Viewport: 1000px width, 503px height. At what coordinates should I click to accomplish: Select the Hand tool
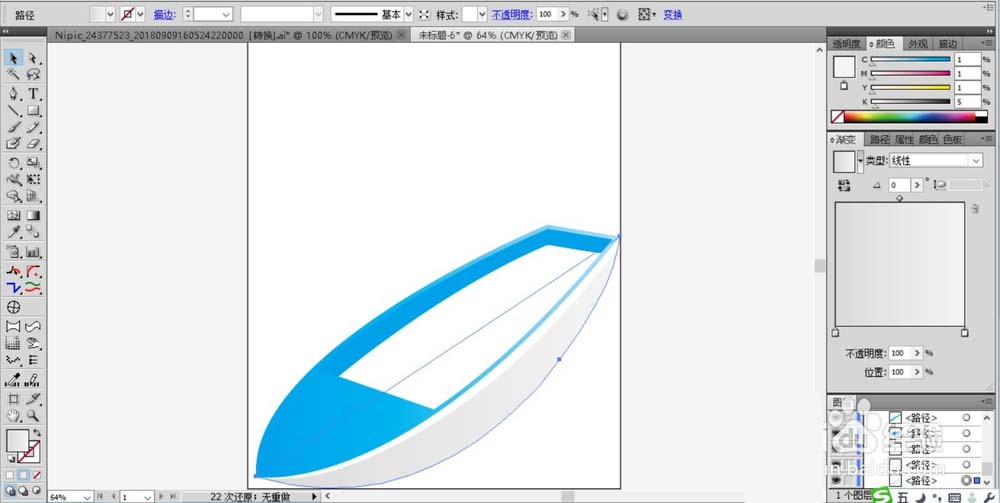[x=13, y=416]
